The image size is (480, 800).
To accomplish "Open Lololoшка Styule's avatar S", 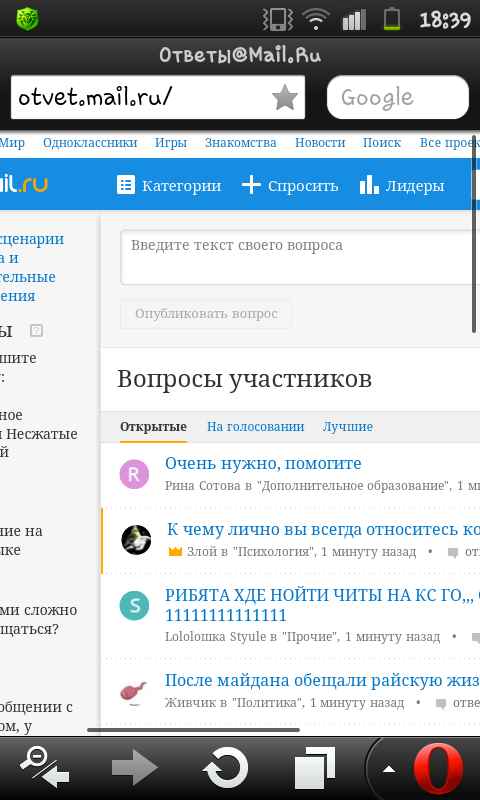I will tap(134, 606).
